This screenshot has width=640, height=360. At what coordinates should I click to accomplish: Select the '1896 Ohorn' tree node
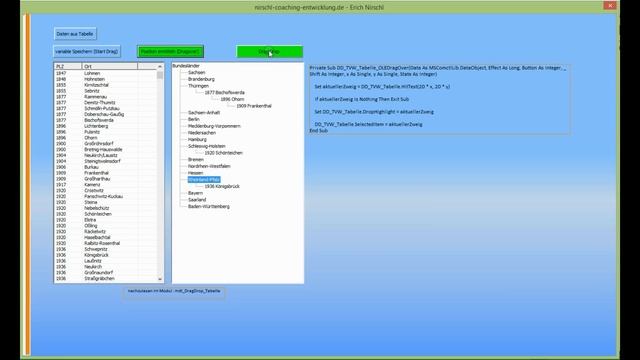pyautogui.click(x=232, y=99)
